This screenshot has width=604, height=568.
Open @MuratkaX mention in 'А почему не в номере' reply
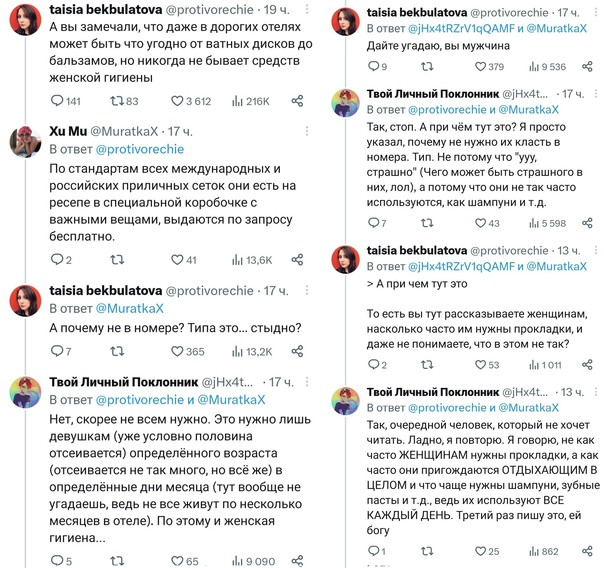click(129, 308)
